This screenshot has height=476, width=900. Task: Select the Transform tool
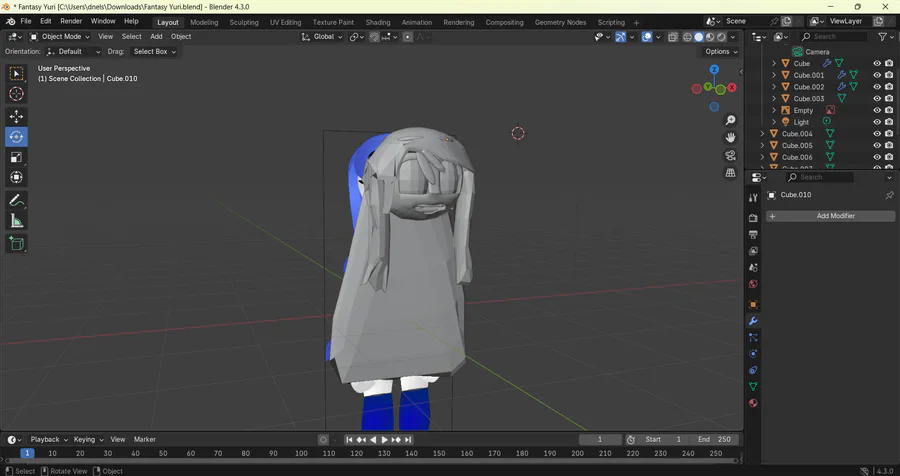[x=16, y=177]
